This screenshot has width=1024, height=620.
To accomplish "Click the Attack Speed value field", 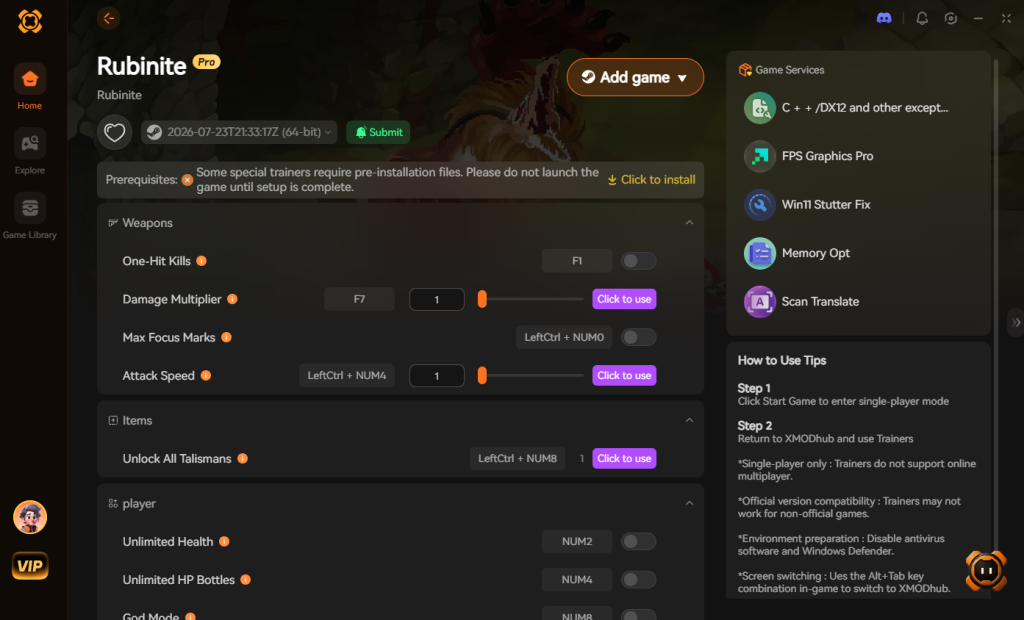I will click(436, 376).
